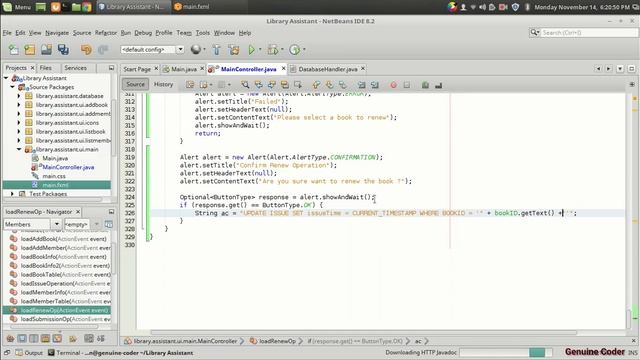
Task: Click the Open Project toolbar icon
Action: 46,50
